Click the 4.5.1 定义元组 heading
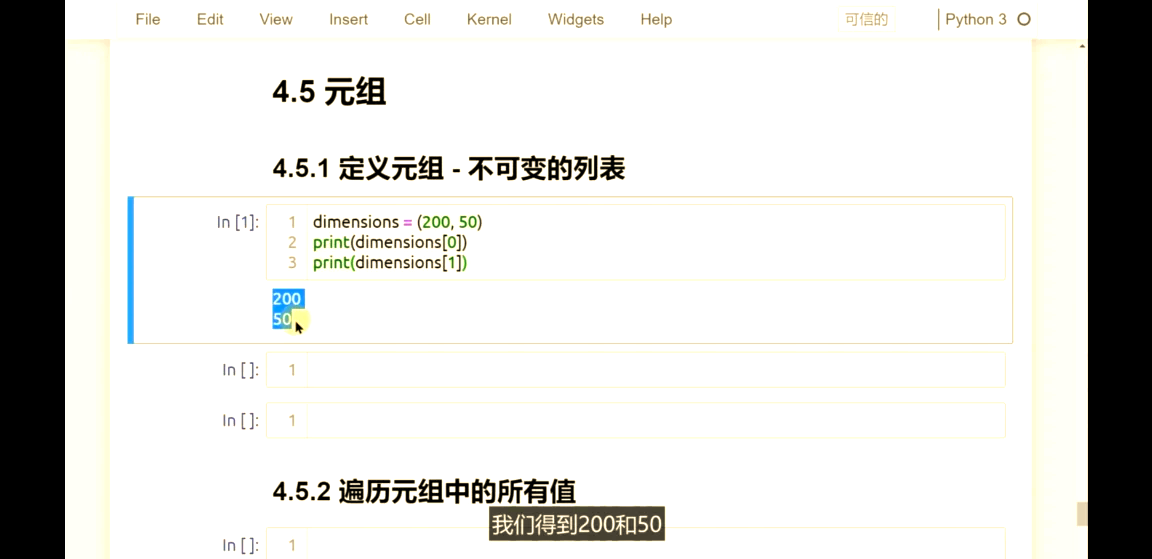Image resolution: width=1152 pixels, height=559 pixels. tap(448, 169)
